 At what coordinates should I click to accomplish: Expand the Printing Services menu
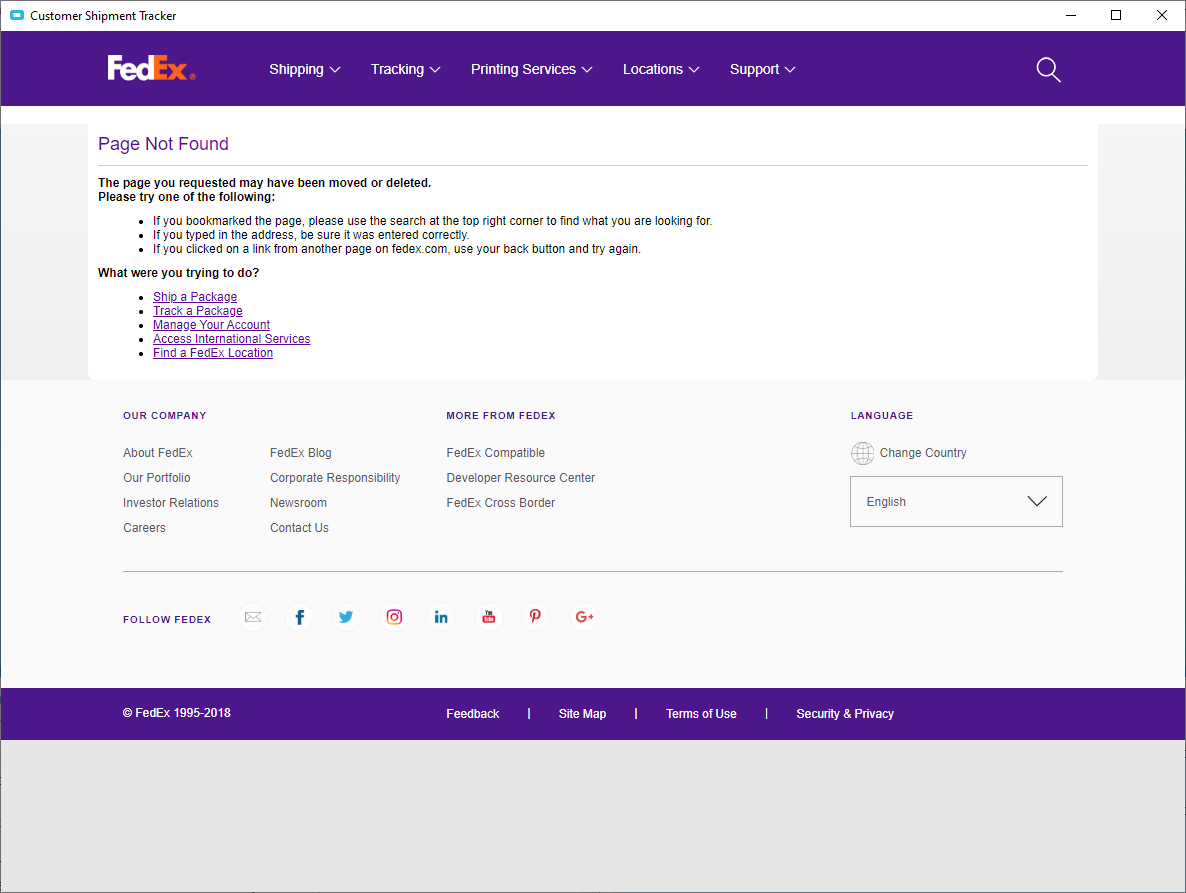[x=532, y=70]
